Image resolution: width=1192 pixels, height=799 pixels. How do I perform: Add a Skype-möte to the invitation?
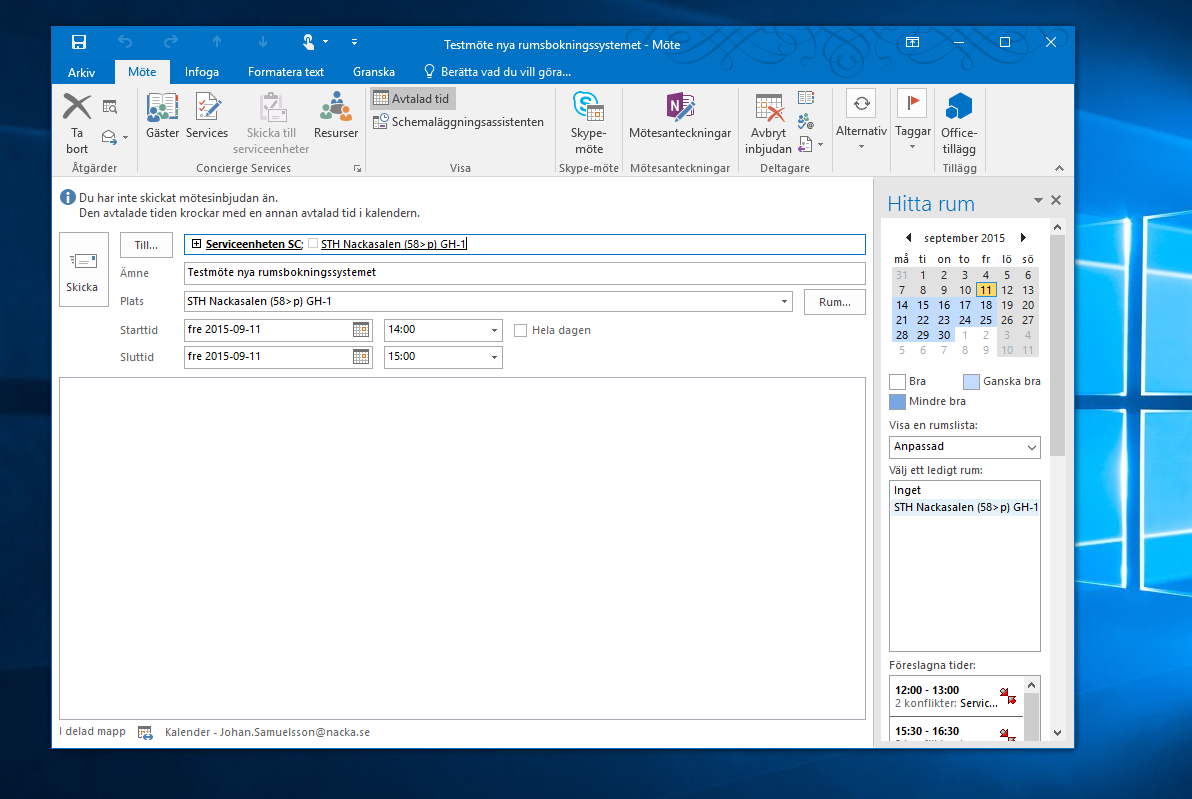588,123
